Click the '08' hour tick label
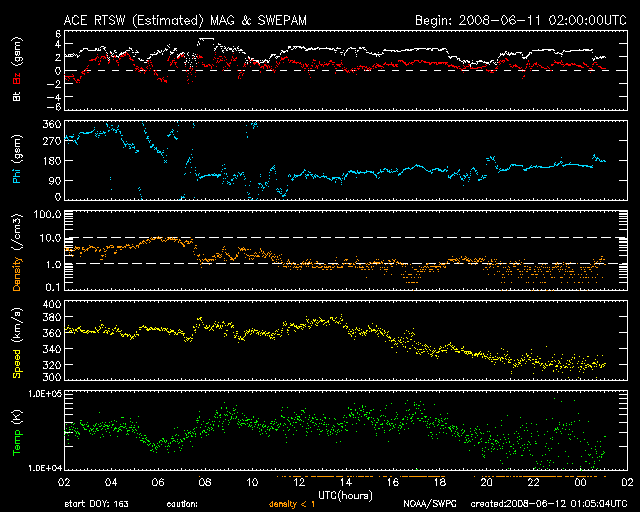The width and height of the screenshot is (640, 512). click(x=205, y=483)
